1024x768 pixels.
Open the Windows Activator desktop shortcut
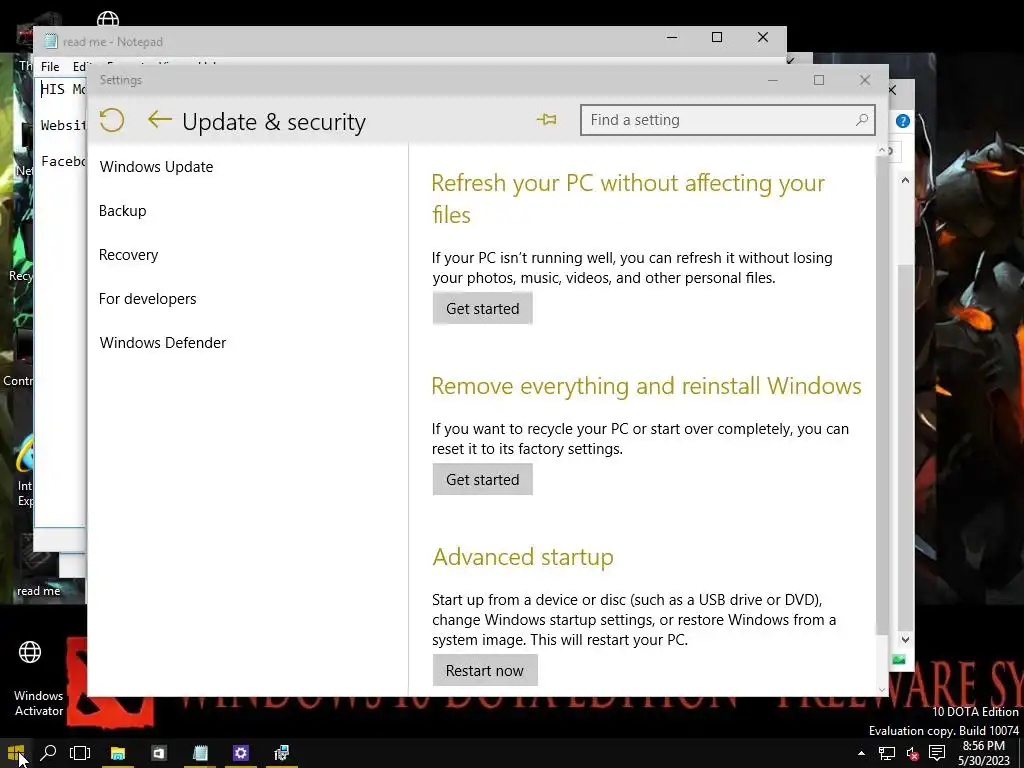click(38, 678)
